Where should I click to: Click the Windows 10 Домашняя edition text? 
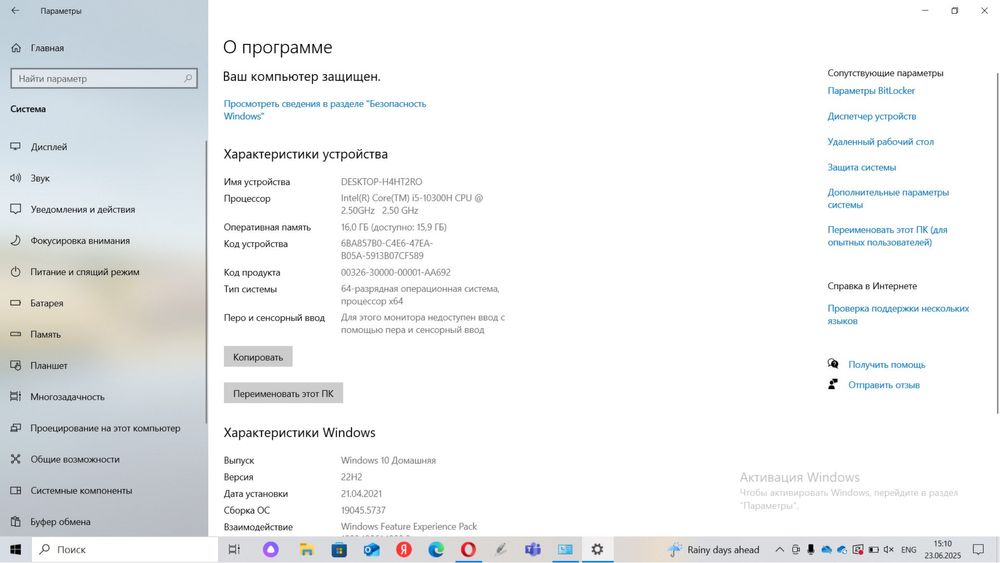(x=388, y=460)
